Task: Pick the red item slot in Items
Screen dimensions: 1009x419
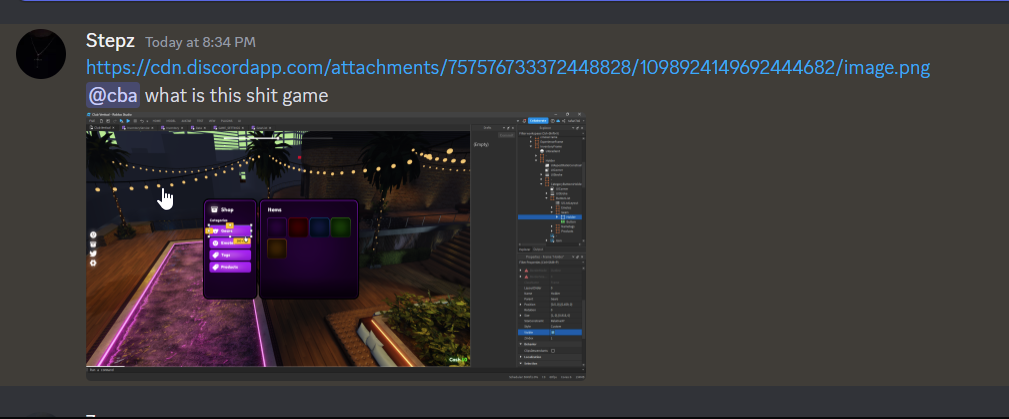Action: pos(298,227)
